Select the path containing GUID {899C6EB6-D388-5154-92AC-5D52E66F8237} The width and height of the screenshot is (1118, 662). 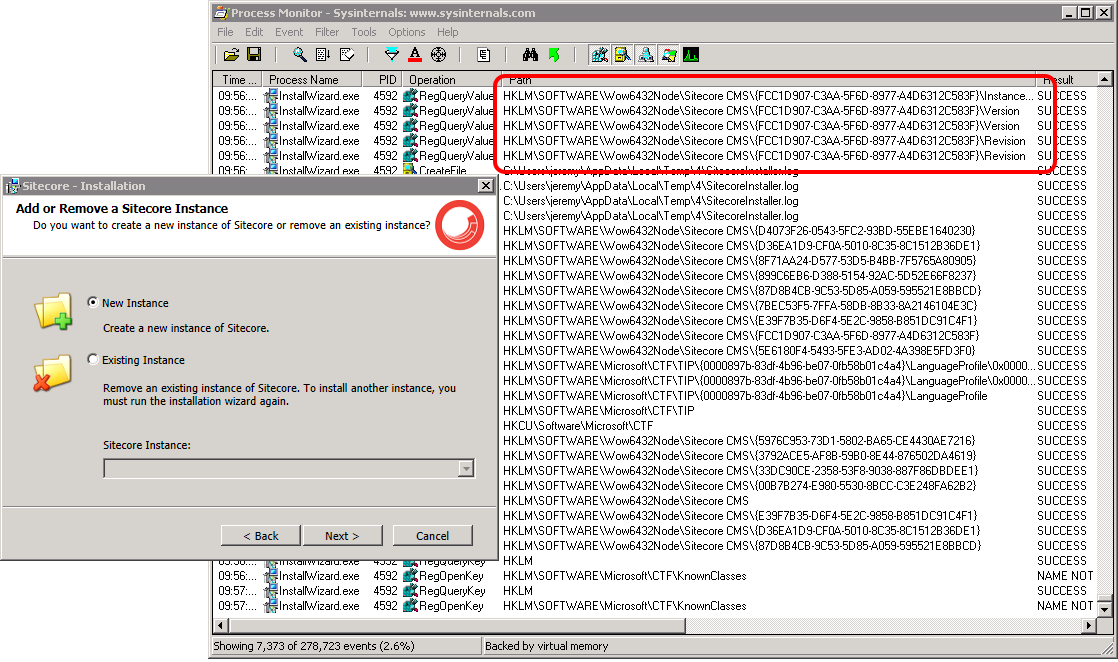(739, 276)
